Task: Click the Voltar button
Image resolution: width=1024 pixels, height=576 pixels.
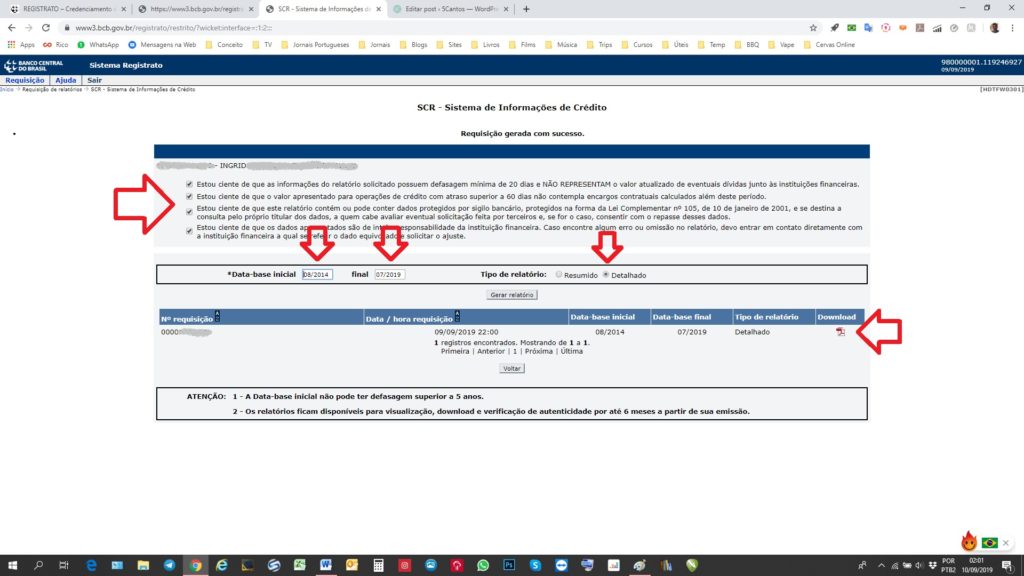Action: click(x=512, y=369)
